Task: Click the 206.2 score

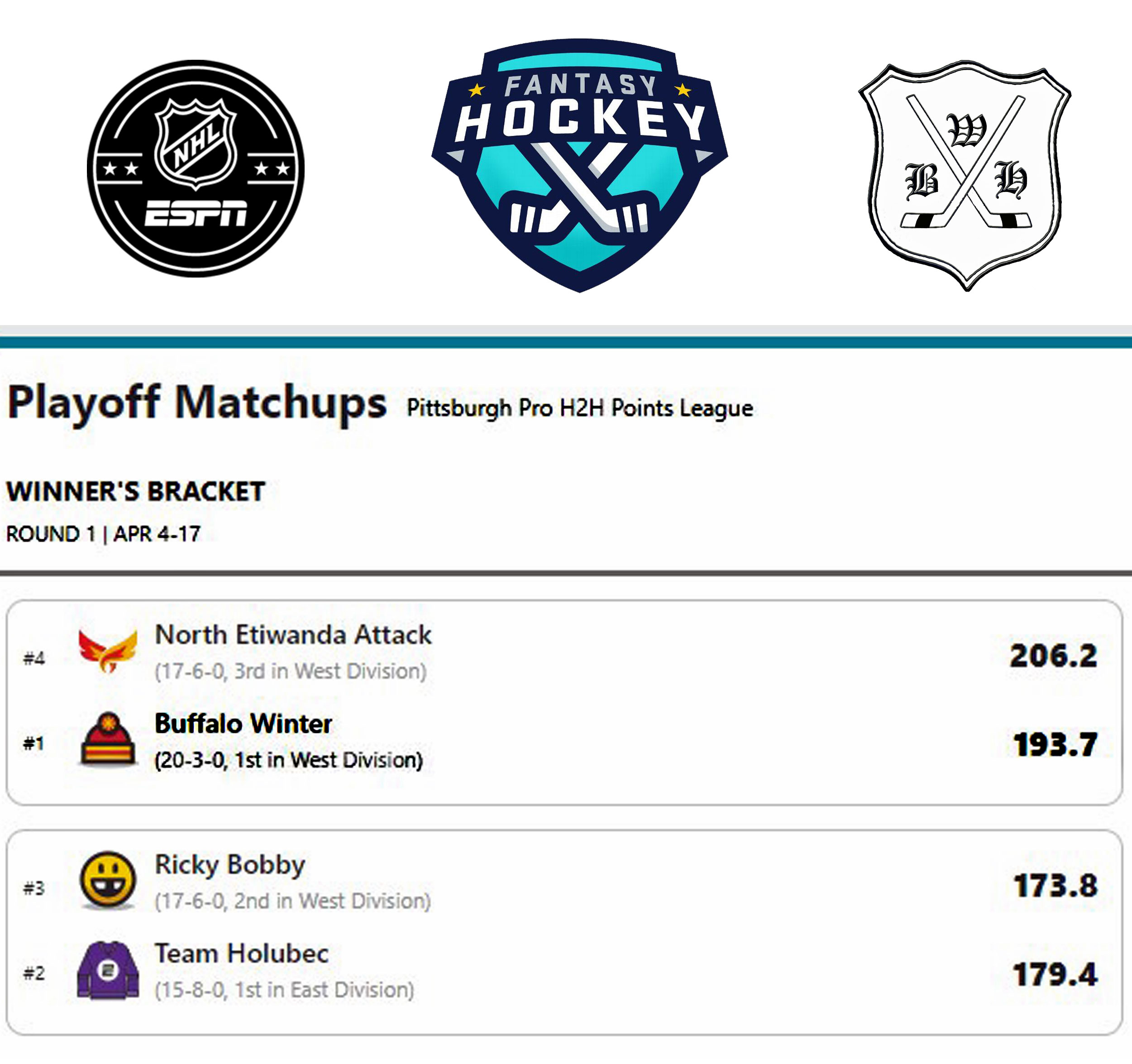Action: click(x=1053, y=656)
